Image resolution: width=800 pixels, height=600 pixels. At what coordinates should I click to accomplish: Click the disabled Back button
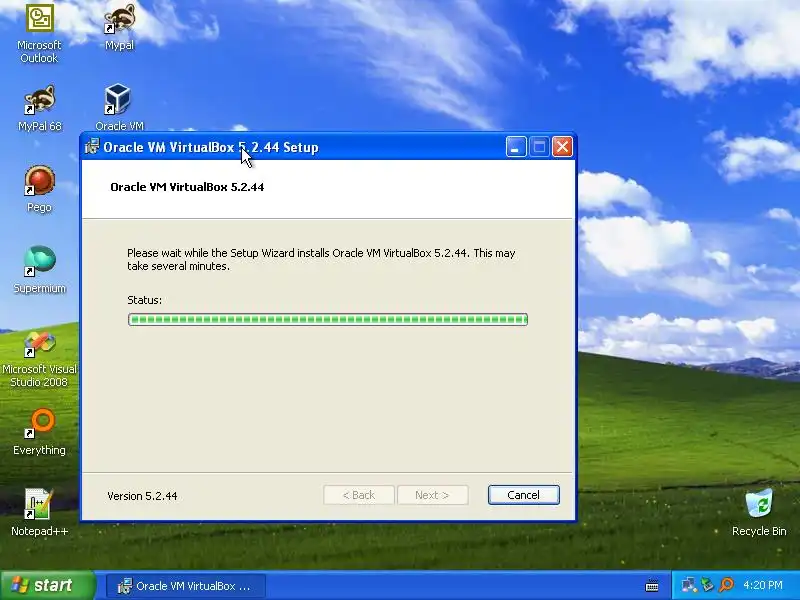[x=359, y=495]
